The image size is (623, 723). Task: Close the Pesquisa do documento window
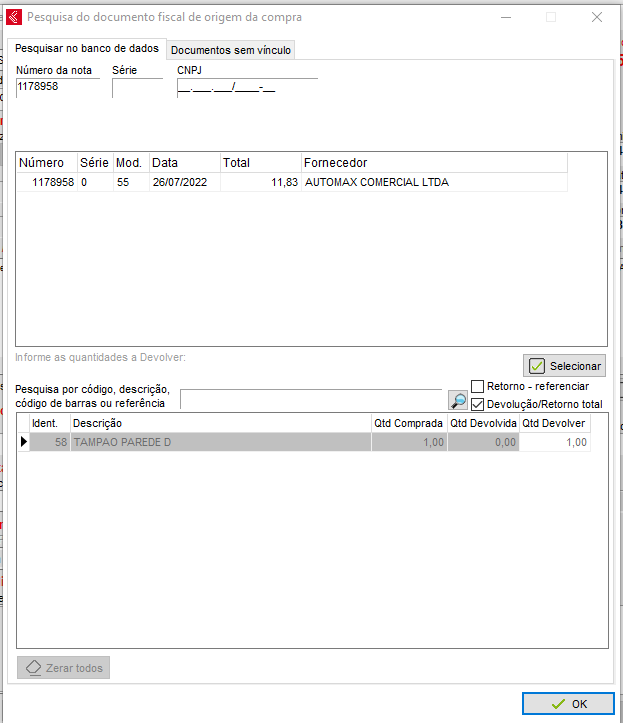[597, 17]
